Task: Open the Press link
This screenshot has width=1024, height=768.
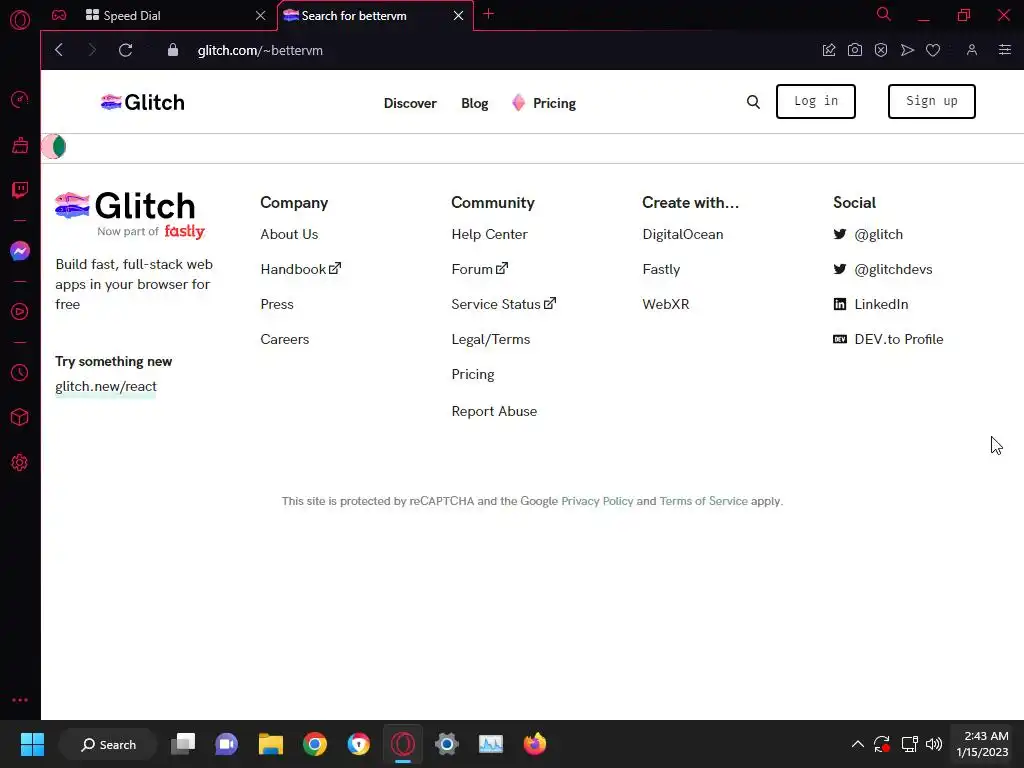Action: pos(276,304)
